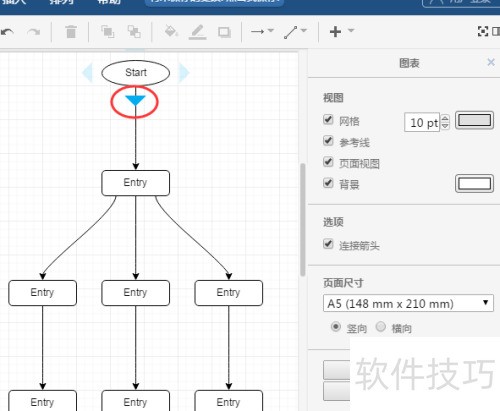Disable the 连接箭头 checkbox
Screen dimensions: 500x411
328,244
